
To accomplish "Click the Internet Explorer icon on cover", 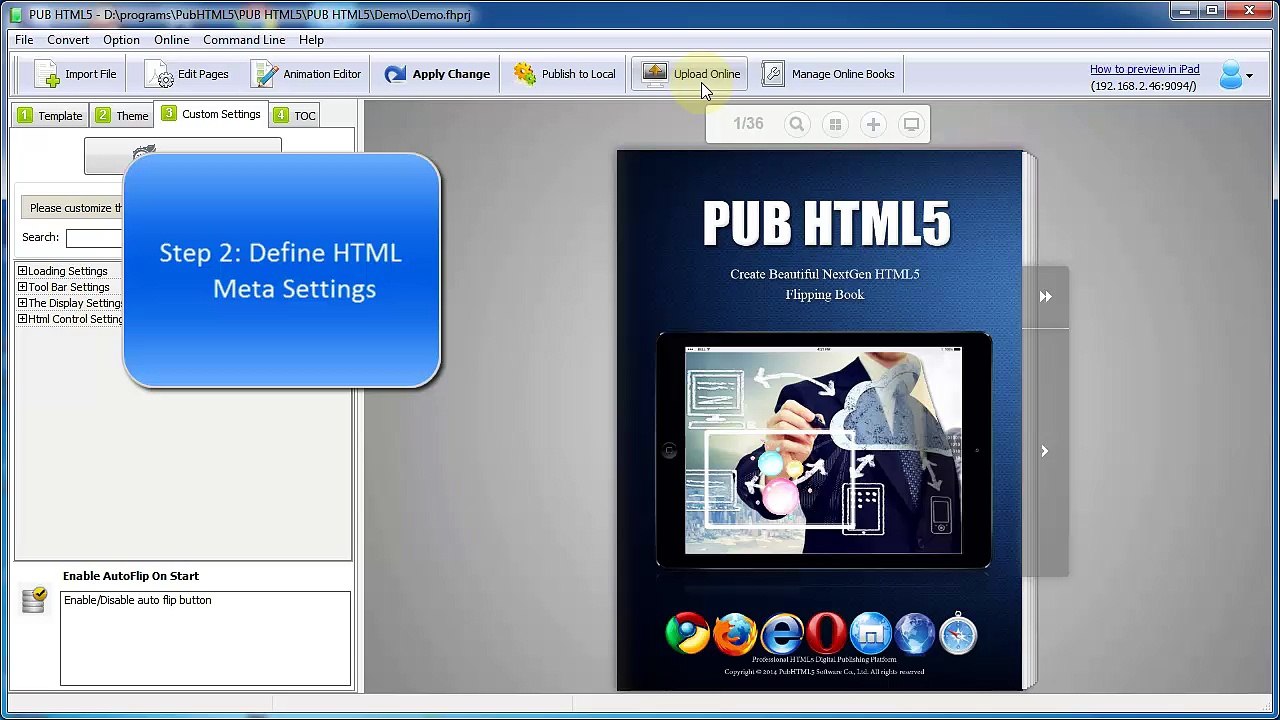I will pos(782,634).
